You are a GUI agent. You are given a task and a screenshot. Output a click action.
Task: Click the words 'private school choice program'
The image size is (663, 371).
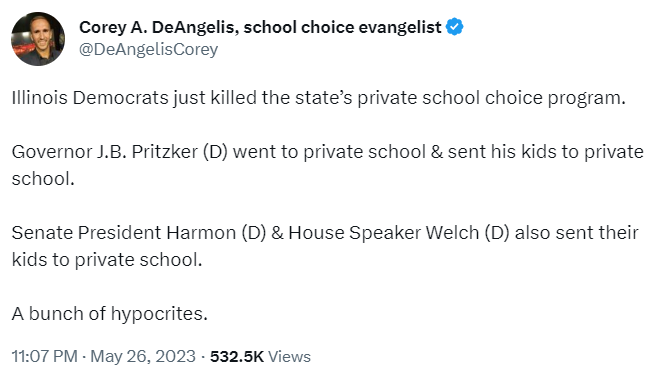[x=490, y=98]
